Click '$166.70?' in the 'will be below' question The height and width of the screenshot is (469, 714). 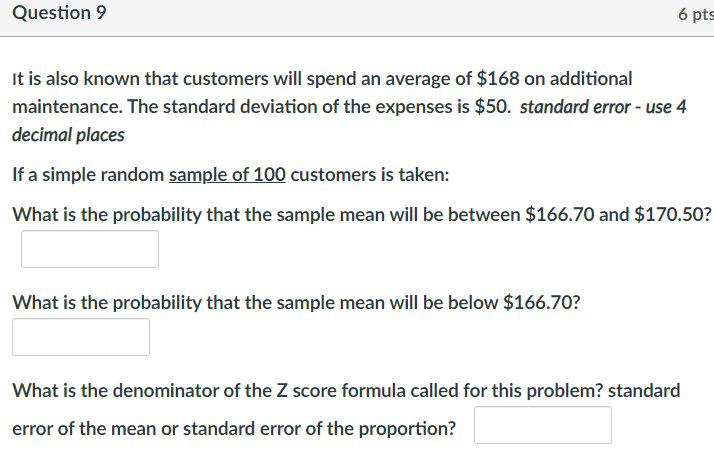542,303
